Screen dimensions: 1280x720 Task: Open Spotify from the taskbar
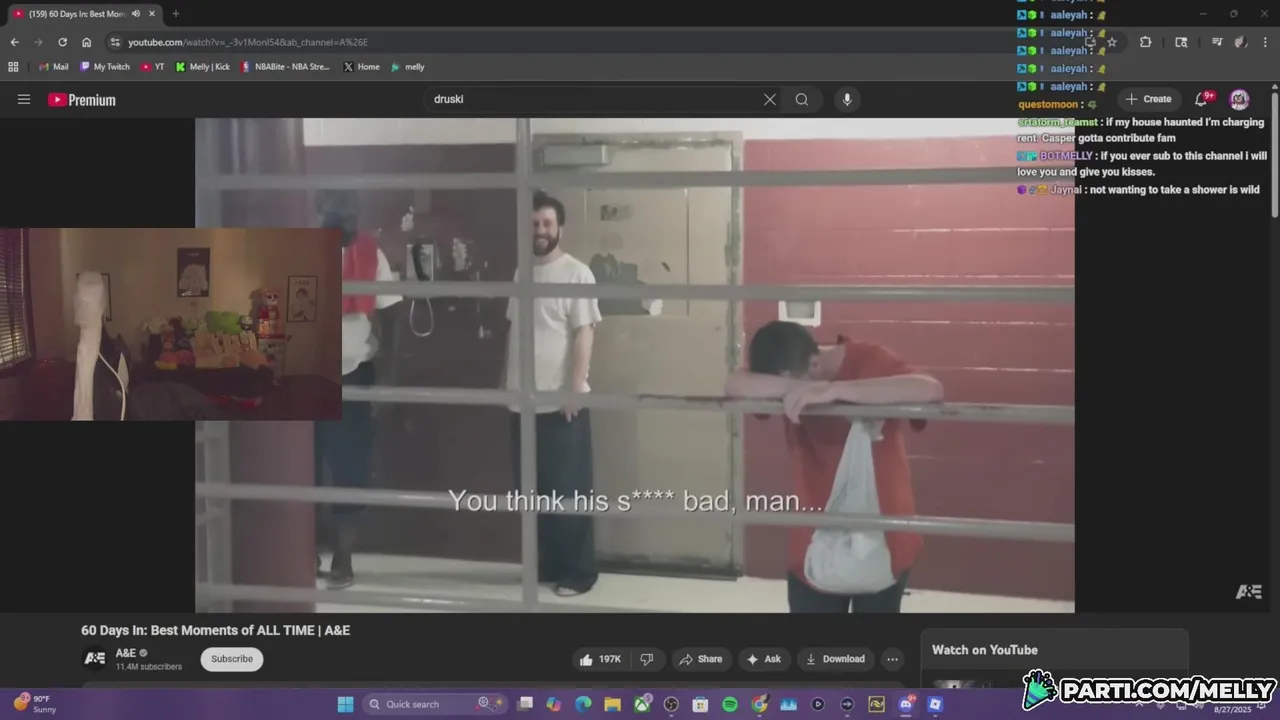tap(730, 704)
